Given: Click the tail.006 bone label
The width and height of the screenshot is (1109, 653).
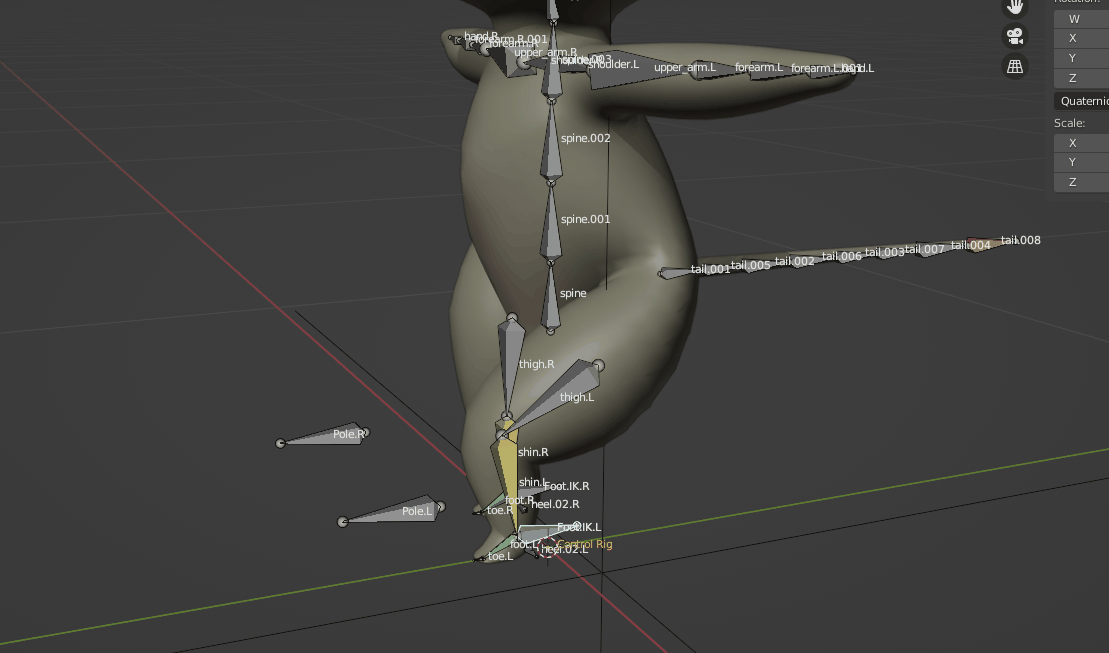Looking at the screenshot, I should click(842, 256).
